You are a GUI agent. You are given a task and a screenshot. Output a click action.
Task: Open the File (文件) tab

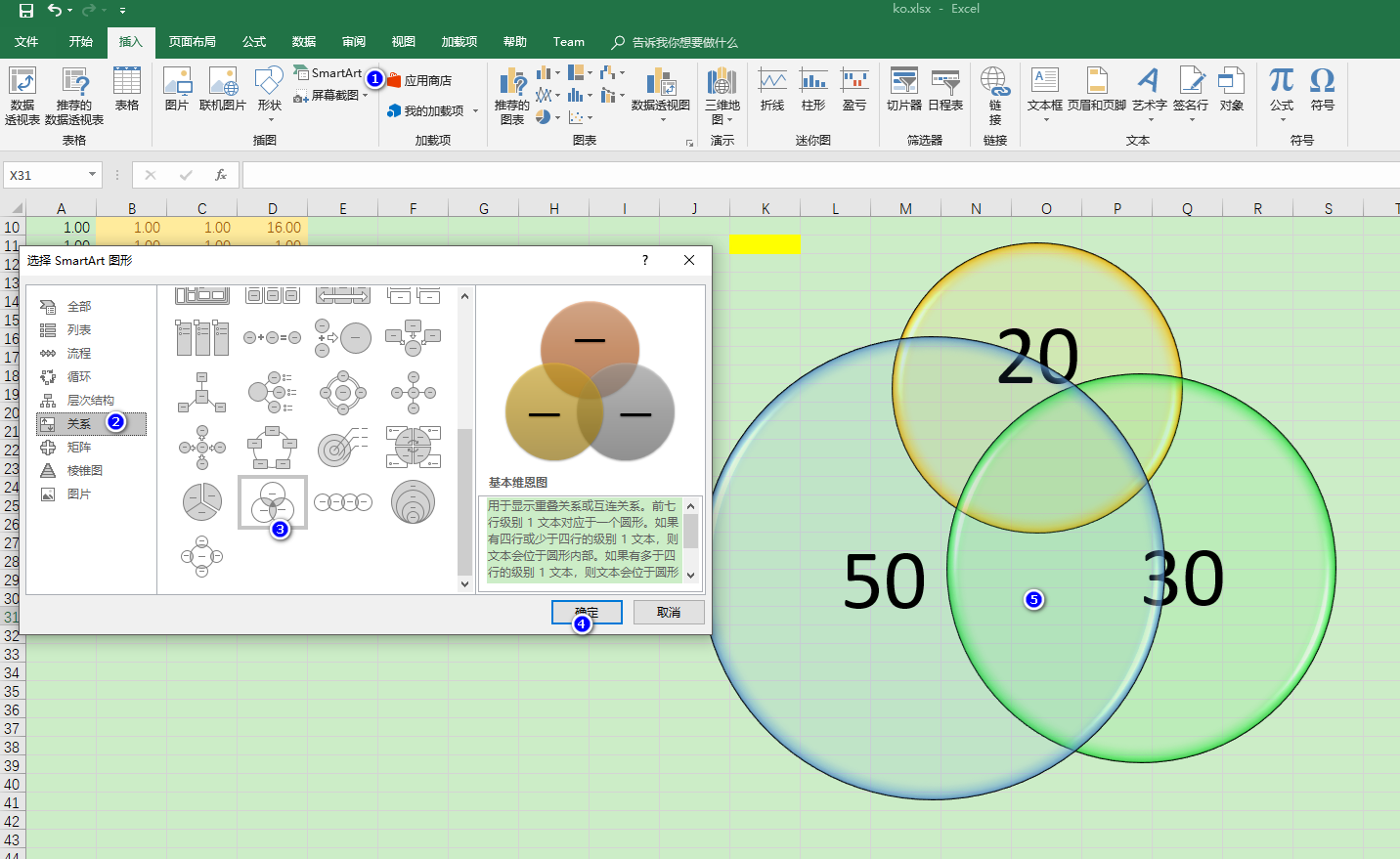coord(26,42)
